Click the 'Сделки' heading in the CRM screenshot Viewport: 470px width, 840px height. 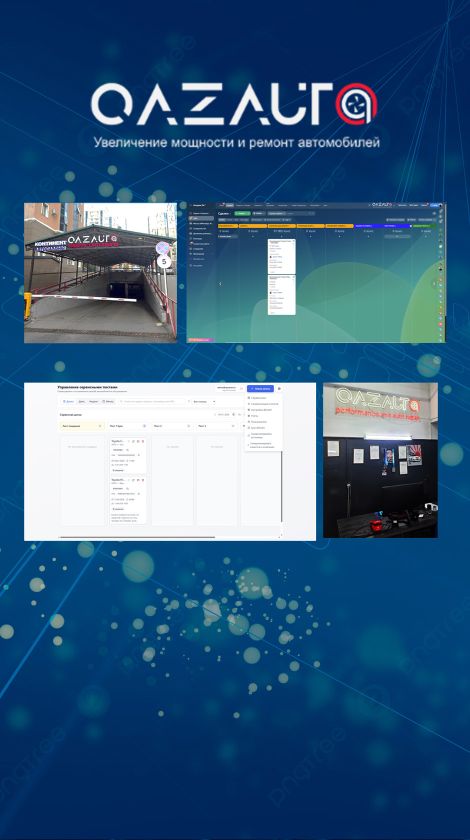coord(223,213)
